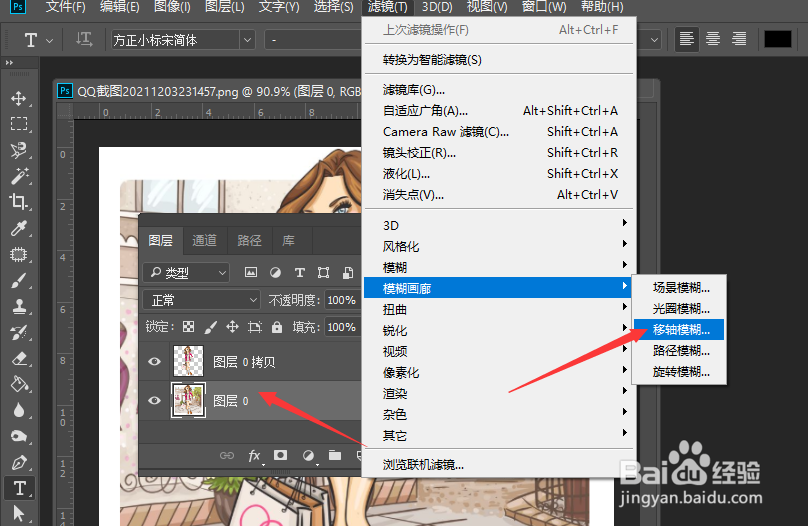This screenshot has width=808, height=526.
Task: Open Camera Raw 滤镜(C)...
Action: [498, 132]
